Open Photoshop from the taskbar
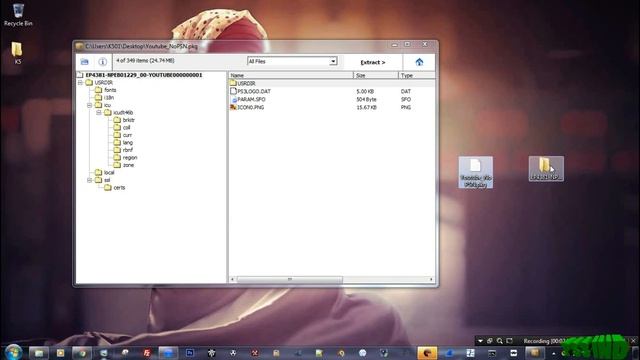This screenshot has width=640, height=360. 190,353
